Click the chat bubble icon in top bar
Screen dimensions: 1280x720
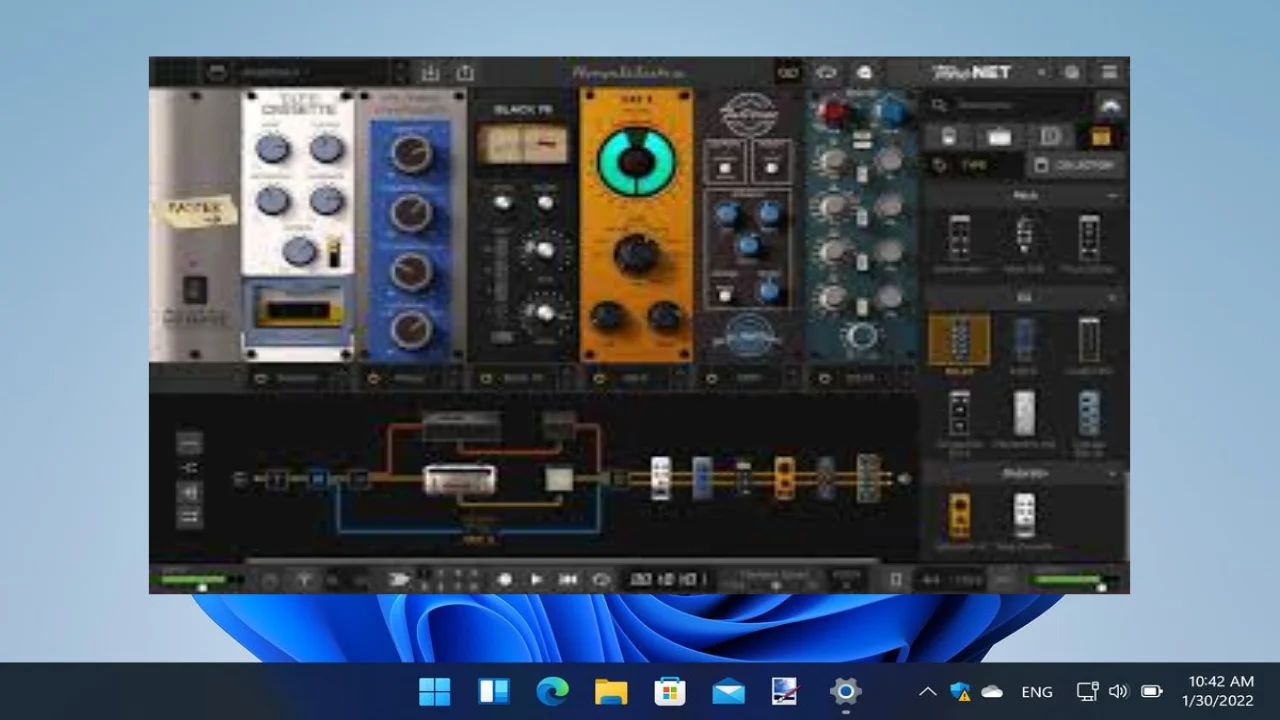pos(865,72)
